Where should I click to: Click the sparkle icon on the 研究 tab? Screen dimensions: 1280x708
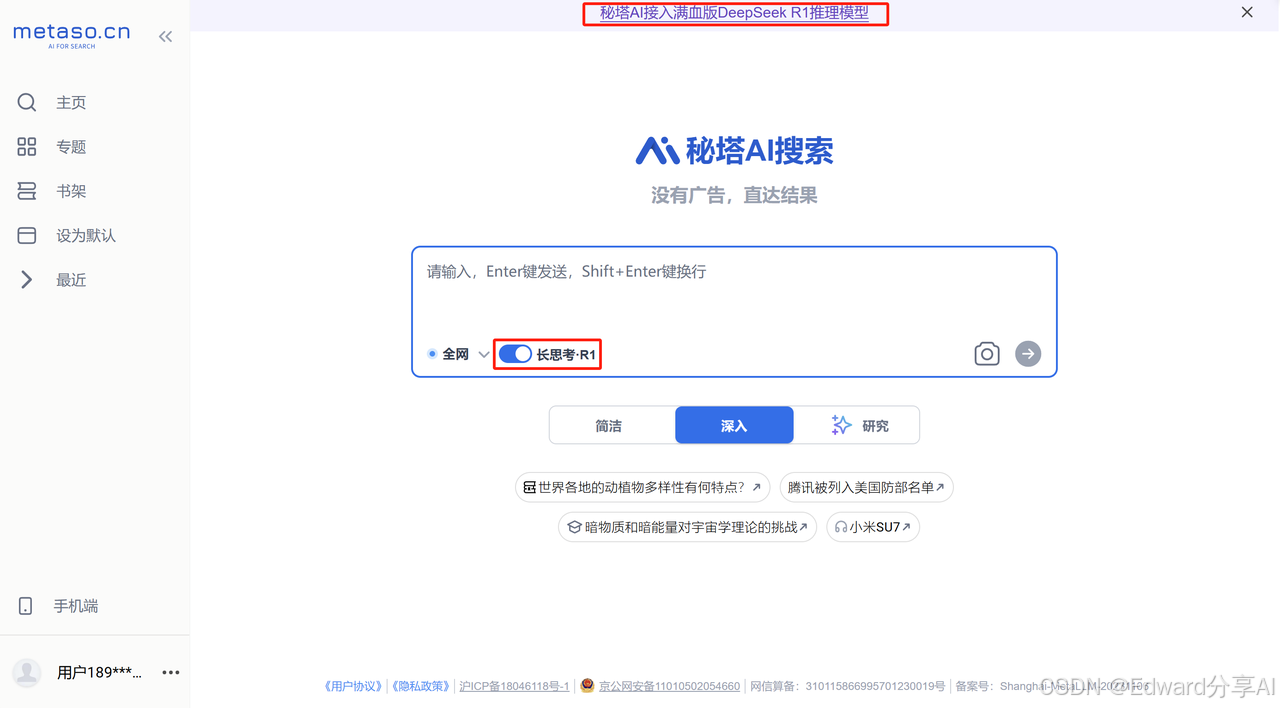point(842,425)
